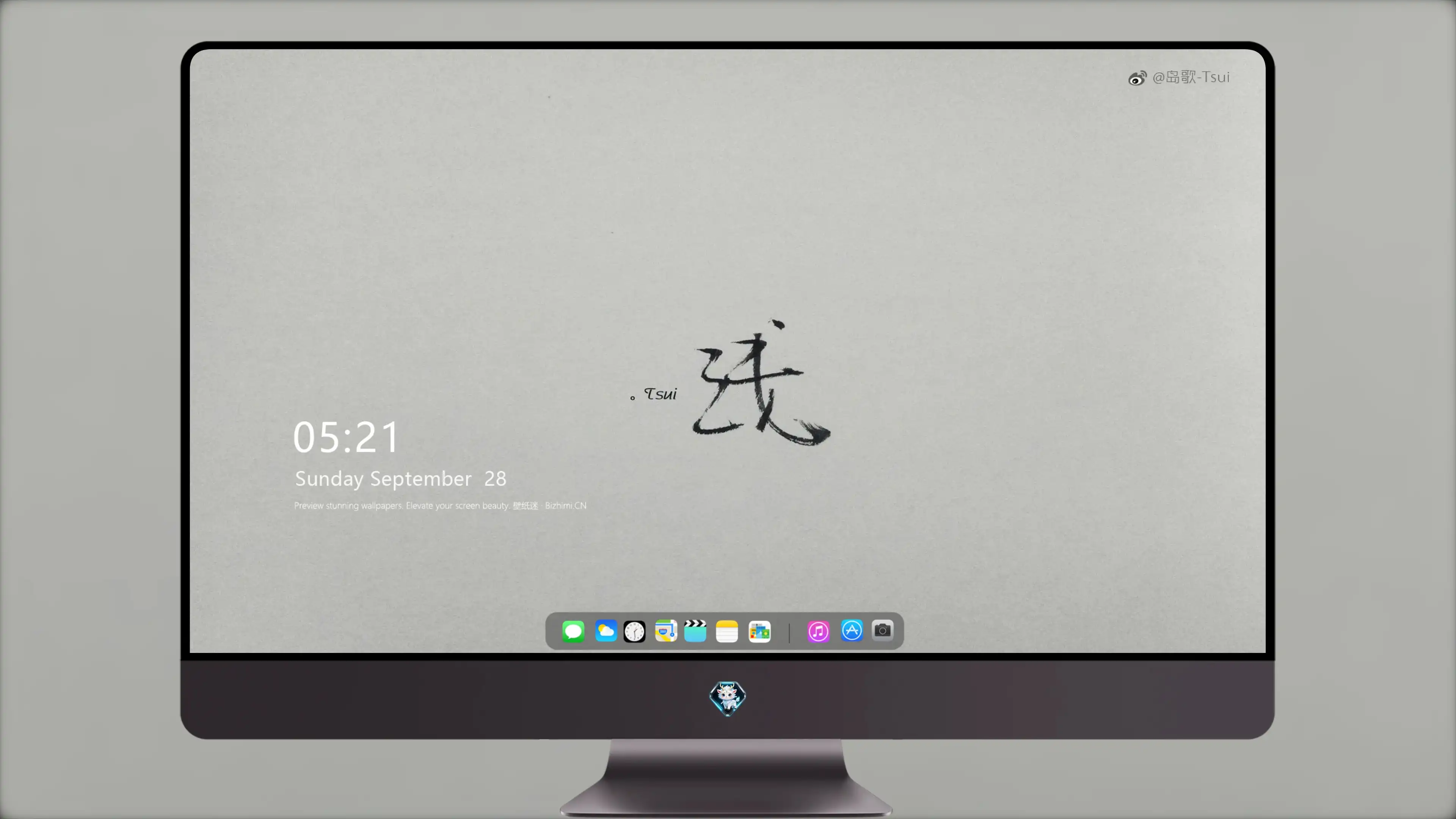1456x819 pixels.
Task: Launch the Videos clapperboard app
Action: coord(695,631)
